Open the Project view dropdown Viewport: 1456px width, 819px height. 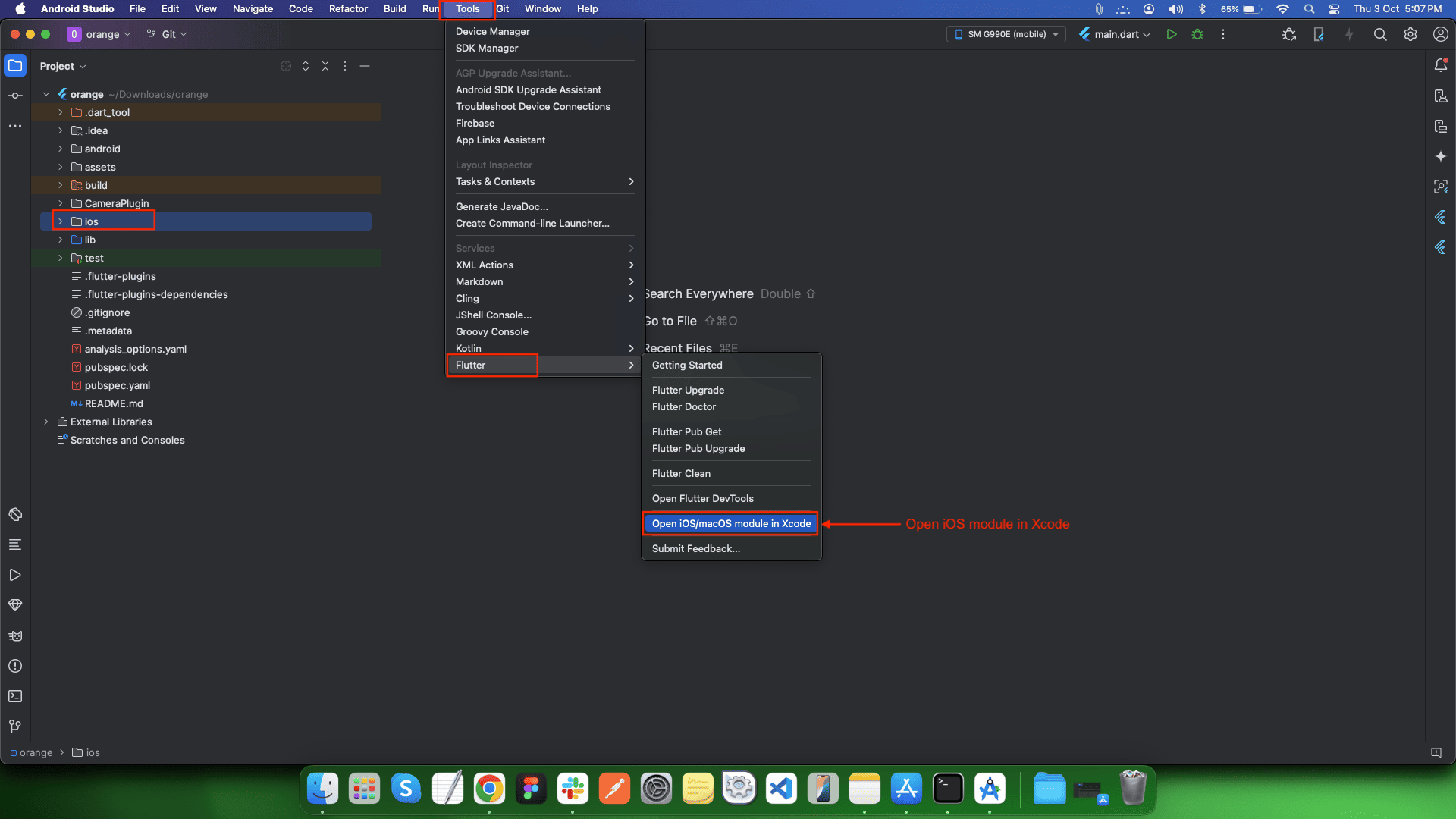click(63, 66)
